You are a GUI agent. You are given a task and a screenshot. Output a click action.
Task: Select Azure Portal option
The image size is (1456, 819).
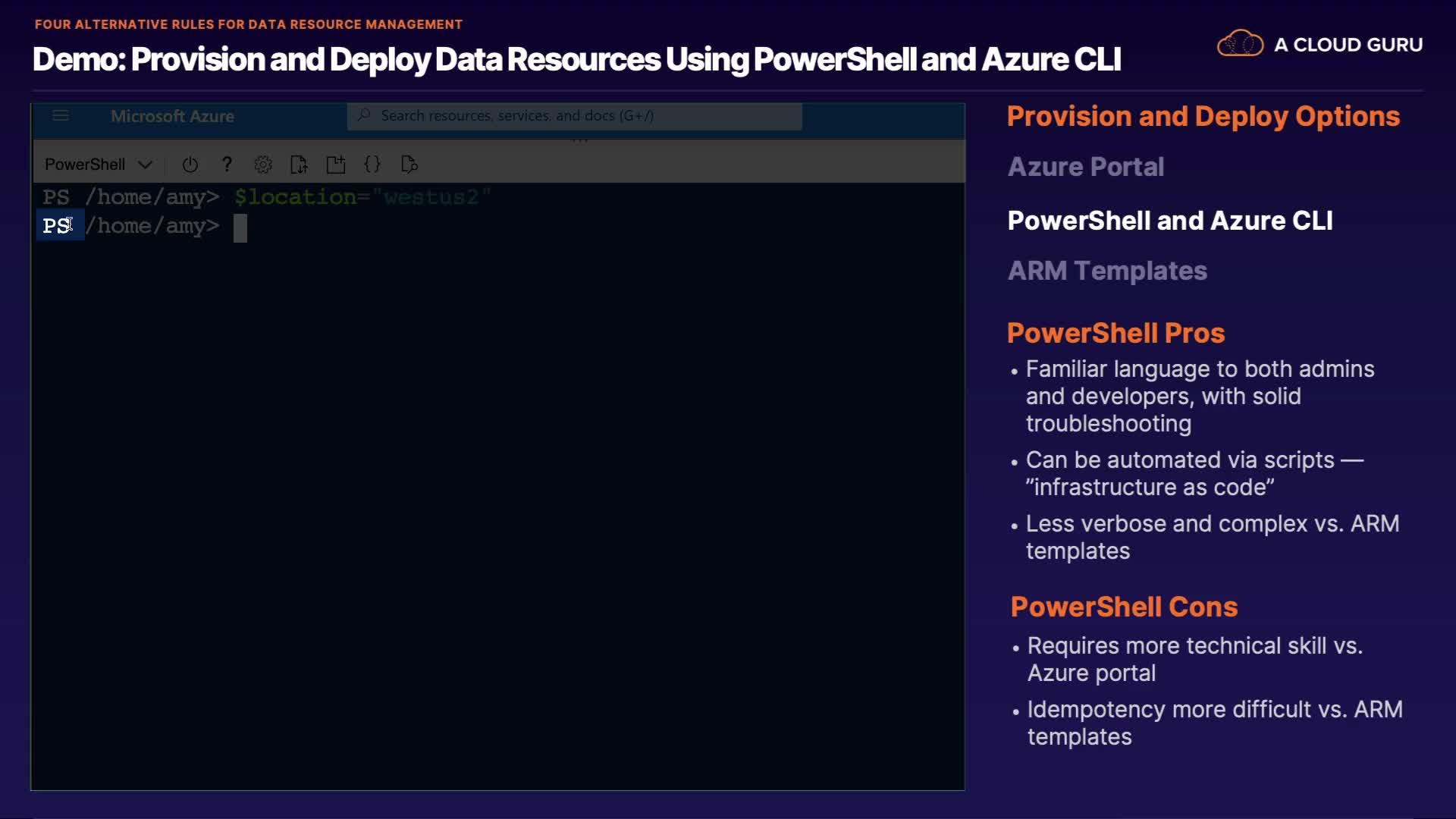pos(1085,167)
